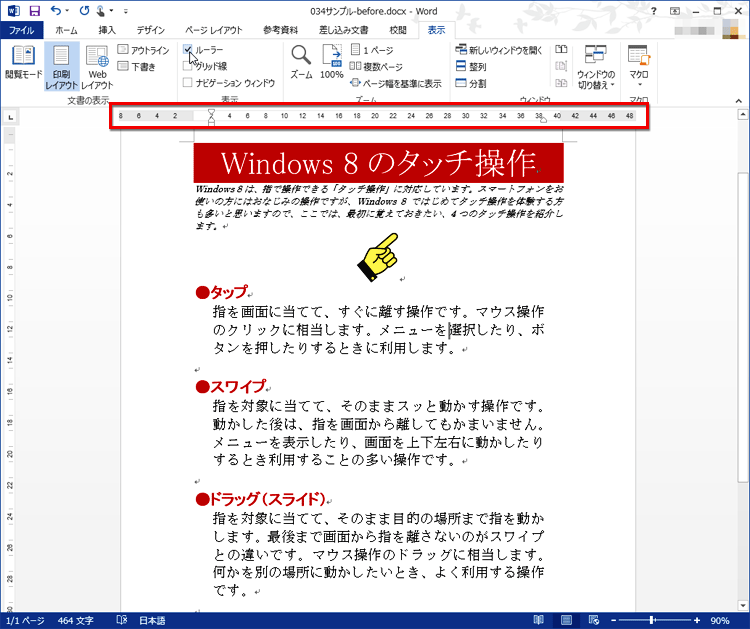Click the language indicator 日本語
This screenshot has width=750, height=629.
152,620
